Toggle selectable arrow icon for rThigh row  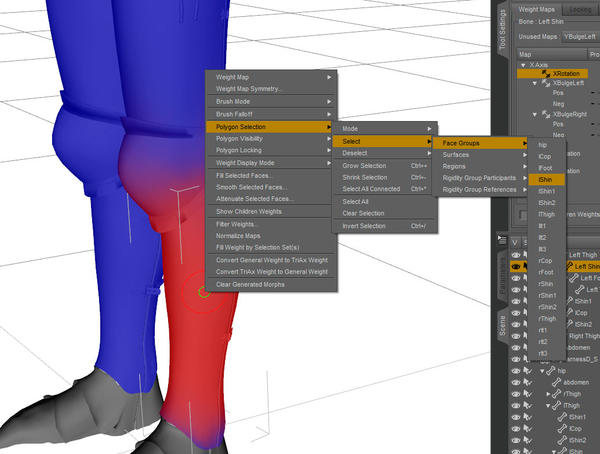pyautogui.click(x=528, y=394)
